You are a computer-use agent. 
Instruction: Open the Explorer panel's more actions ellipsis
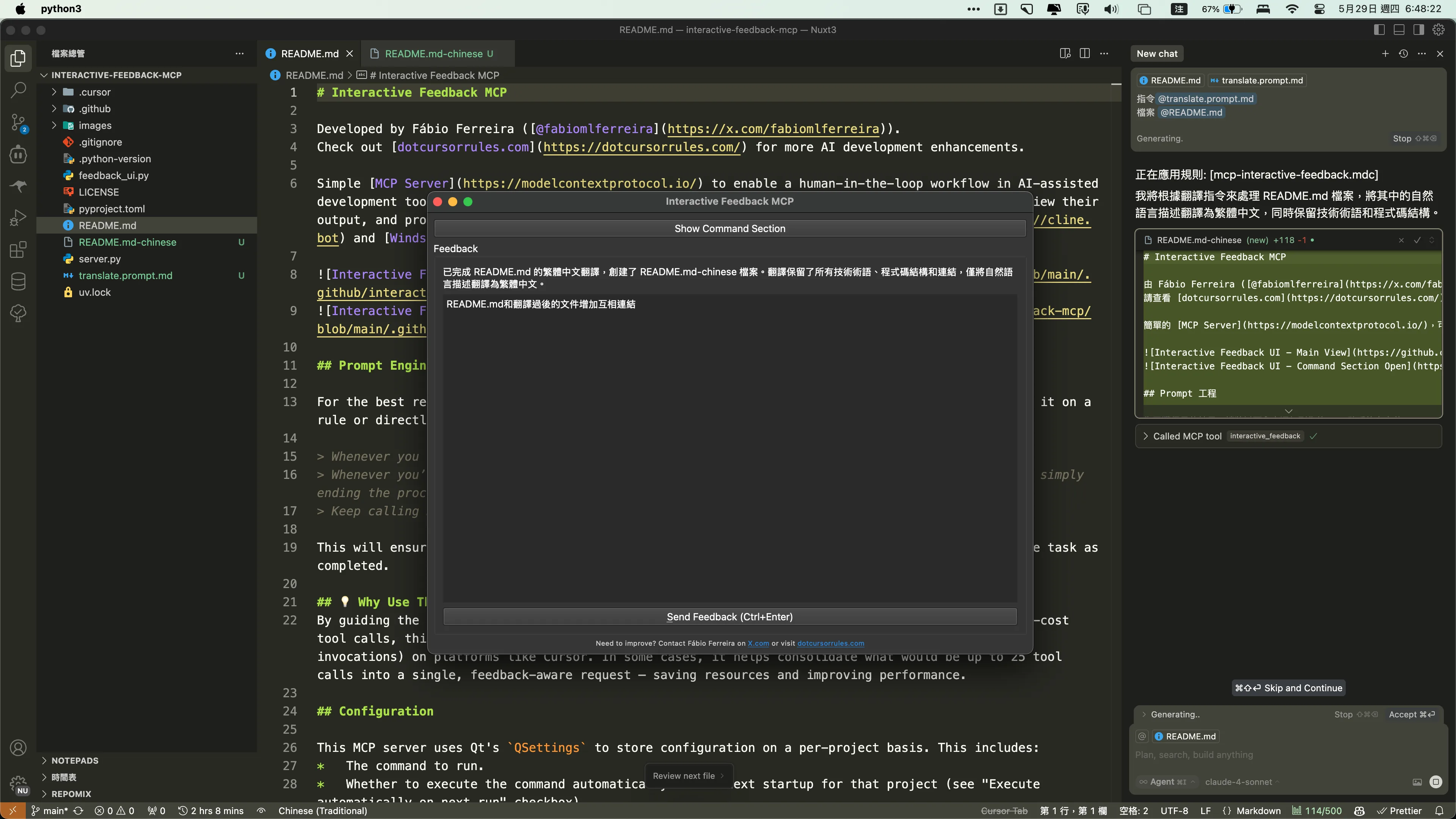[240, 54]
